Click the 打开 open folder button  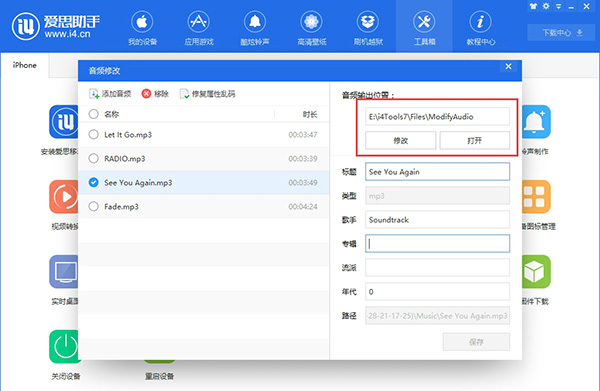(x=474, y=140)
